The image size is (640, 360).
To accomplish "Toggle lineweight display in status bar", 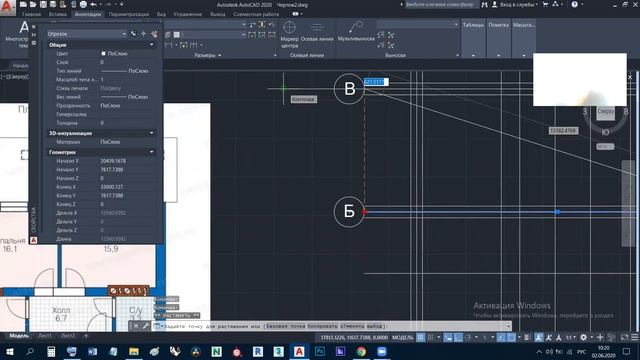I will (527, 337).
